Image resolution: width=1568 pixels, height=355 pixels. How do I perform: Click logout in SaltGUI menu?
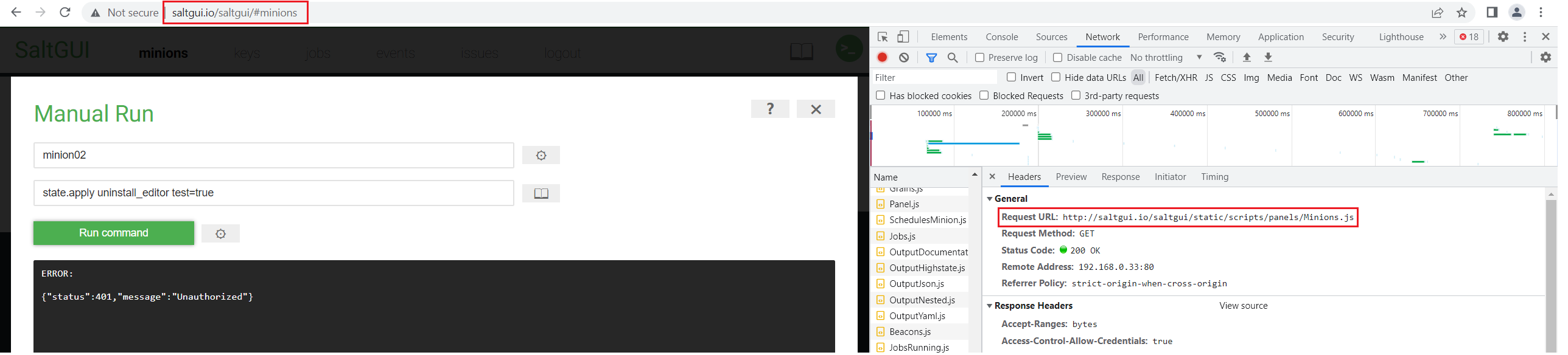[x=562, y=53]
